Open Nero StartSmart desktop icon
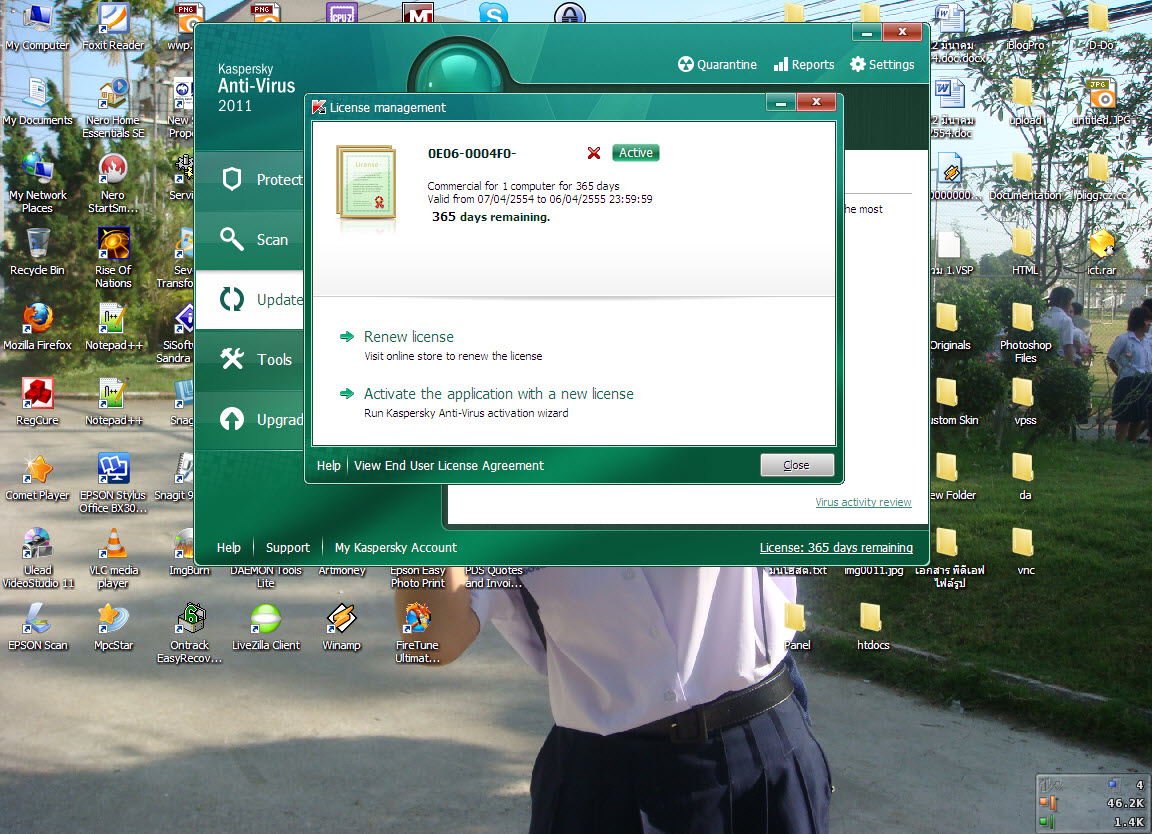Viewport: 1152px width, 834px height. click(113, 184)
